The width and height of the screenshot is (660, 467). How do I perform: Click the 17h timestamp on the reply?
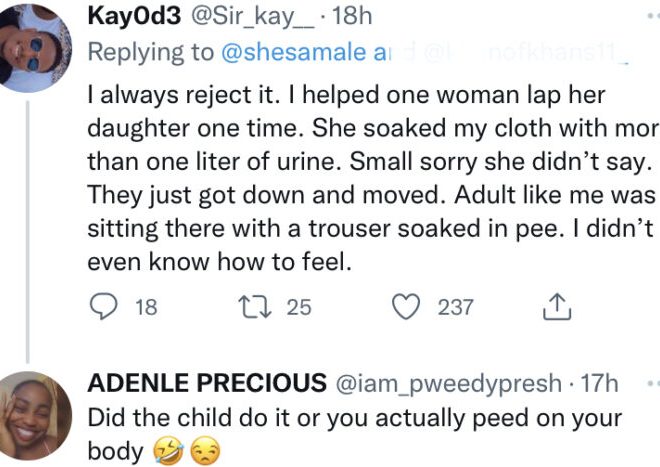(599, 383)
